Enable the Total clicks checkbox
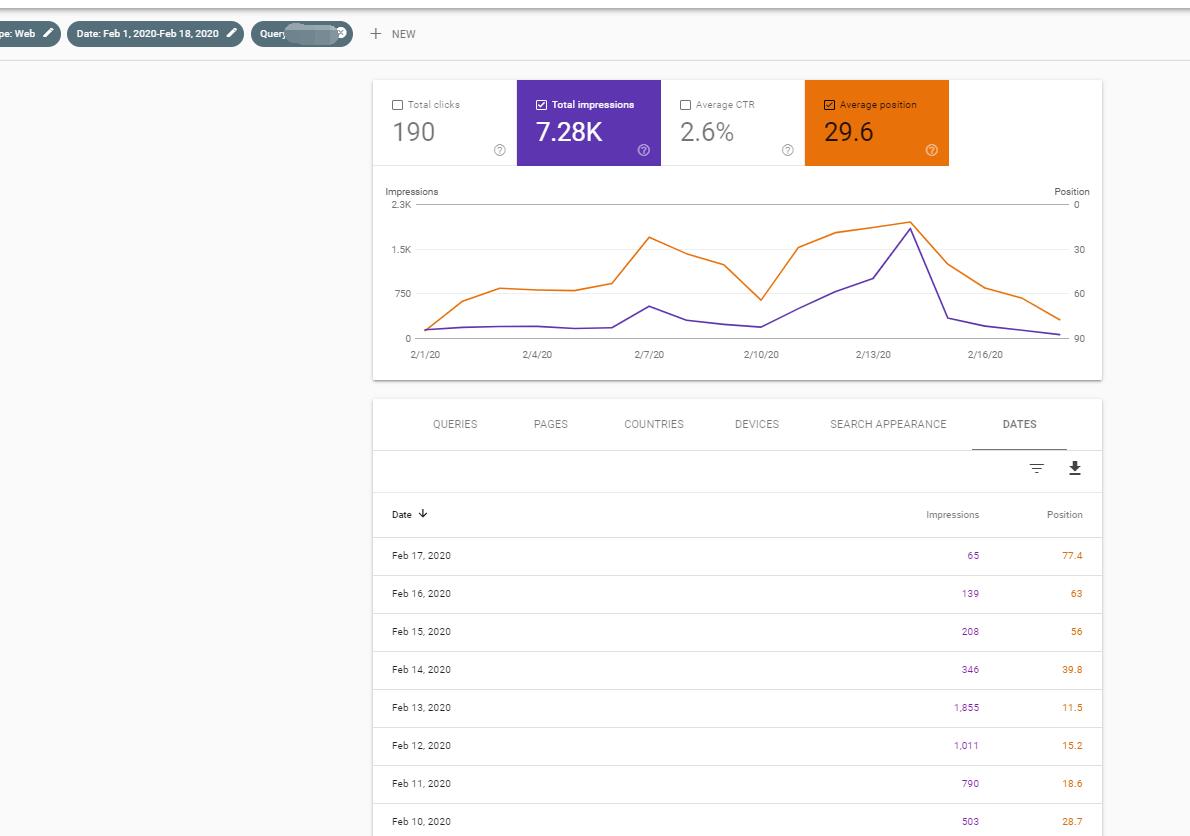Viewport: 1190px width, 836px height. coord(397,105)
